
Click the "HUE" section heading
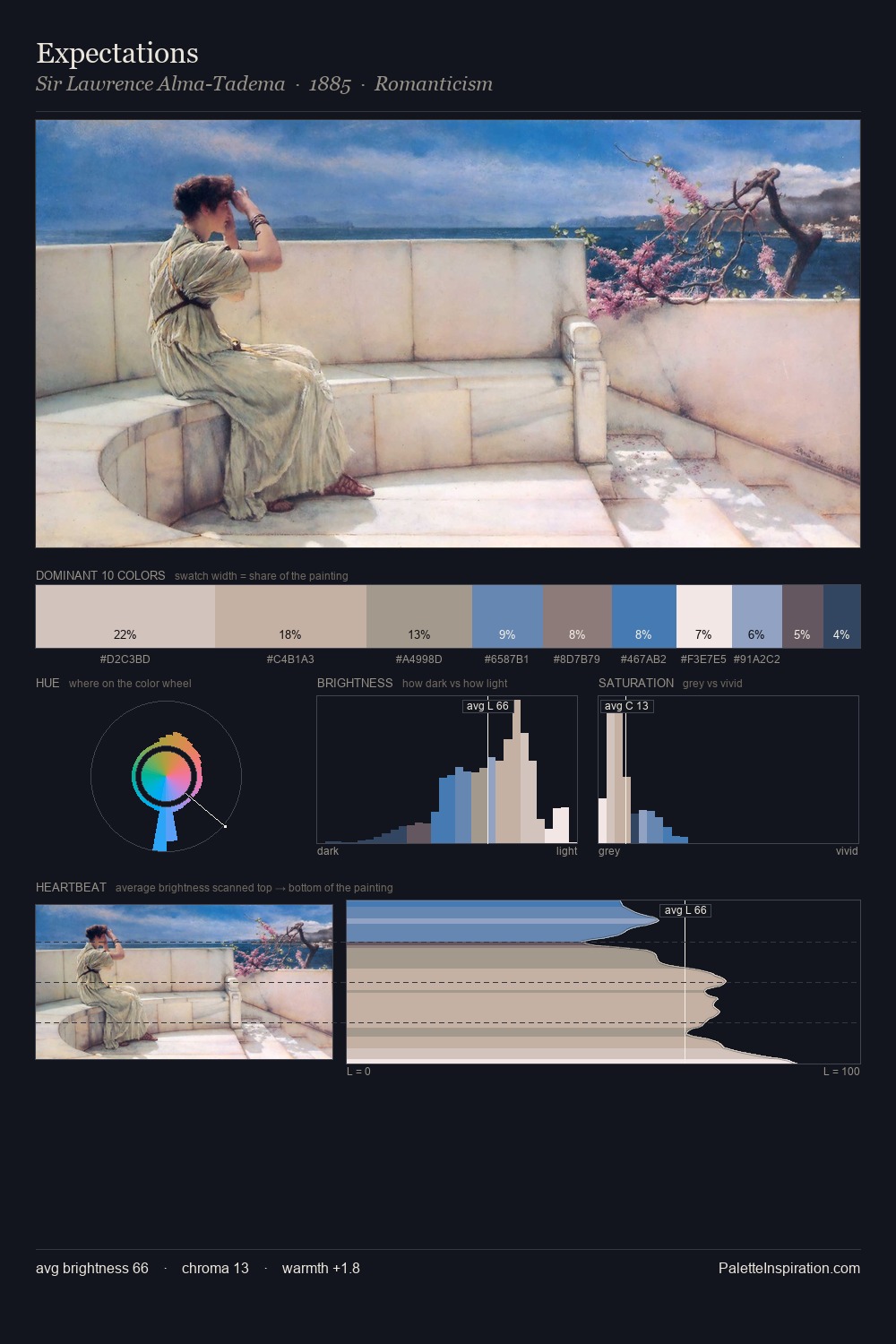tap(47, 683)
